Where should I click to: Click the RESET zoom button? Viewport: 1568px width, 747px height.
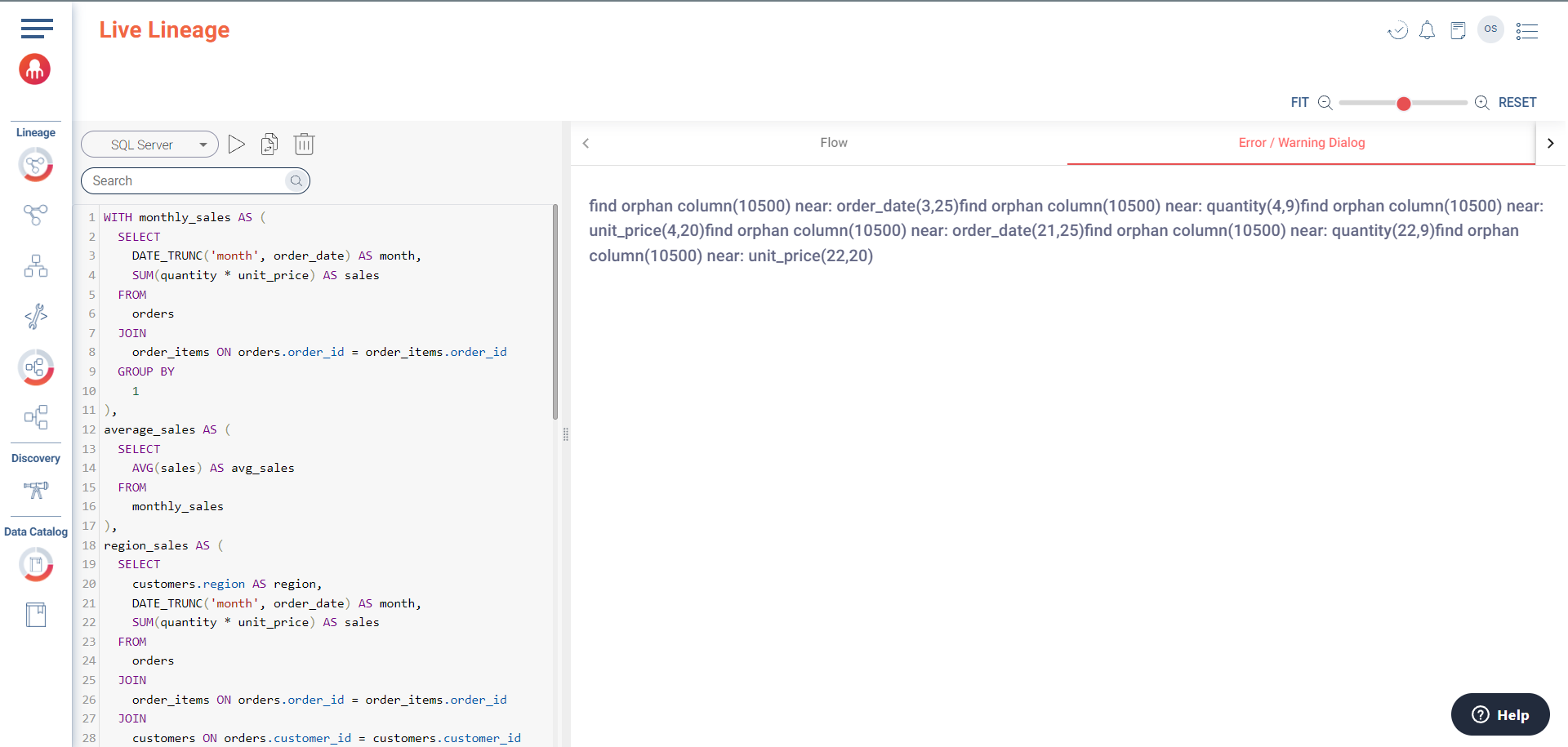pyautogui.click(x=1517, y=103)
